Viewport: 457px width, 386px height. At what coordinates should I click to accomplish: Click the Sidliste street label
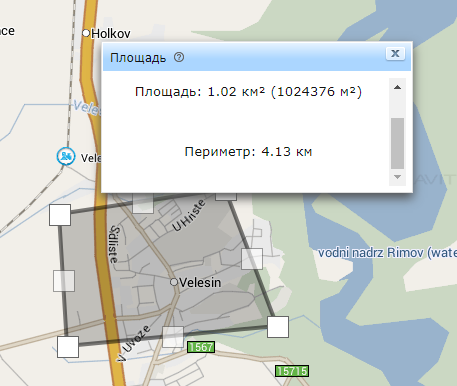click(114, 244)
